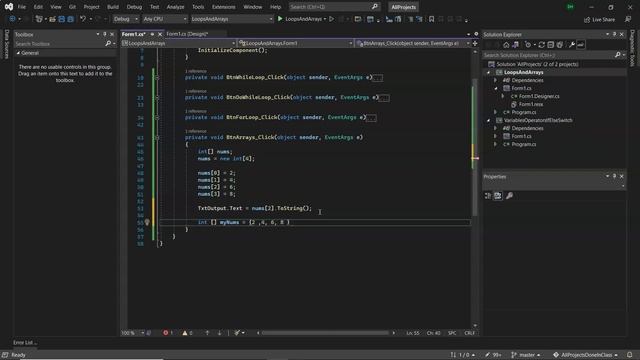Click Start Without Debugging outline play icon
Image resolution: width=640 pixels, height=360 pixels.
tap(331, 19)
